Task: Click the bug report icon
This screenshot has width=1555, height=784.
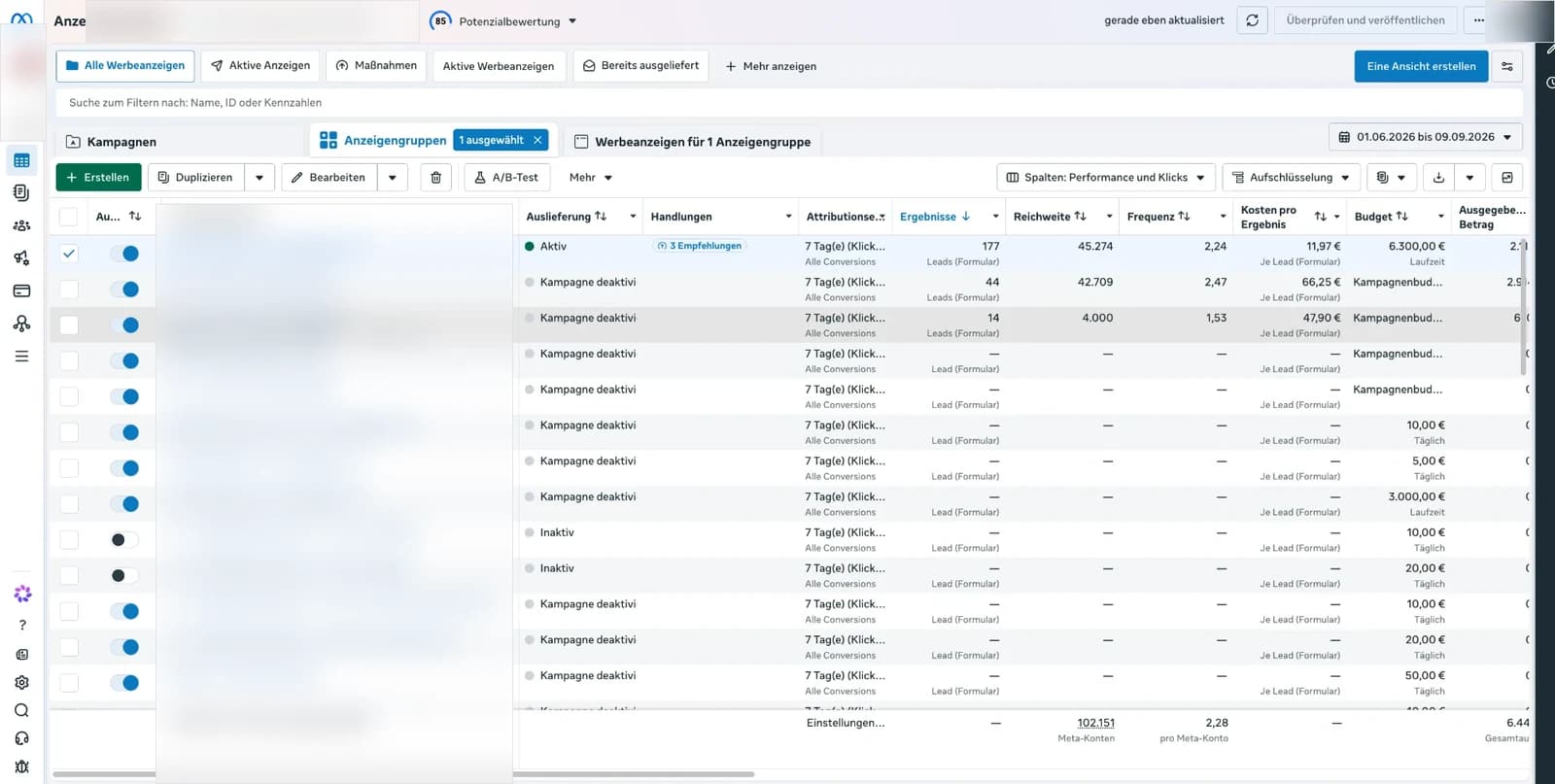Action: pyautogui.click(x=22, y=767)
